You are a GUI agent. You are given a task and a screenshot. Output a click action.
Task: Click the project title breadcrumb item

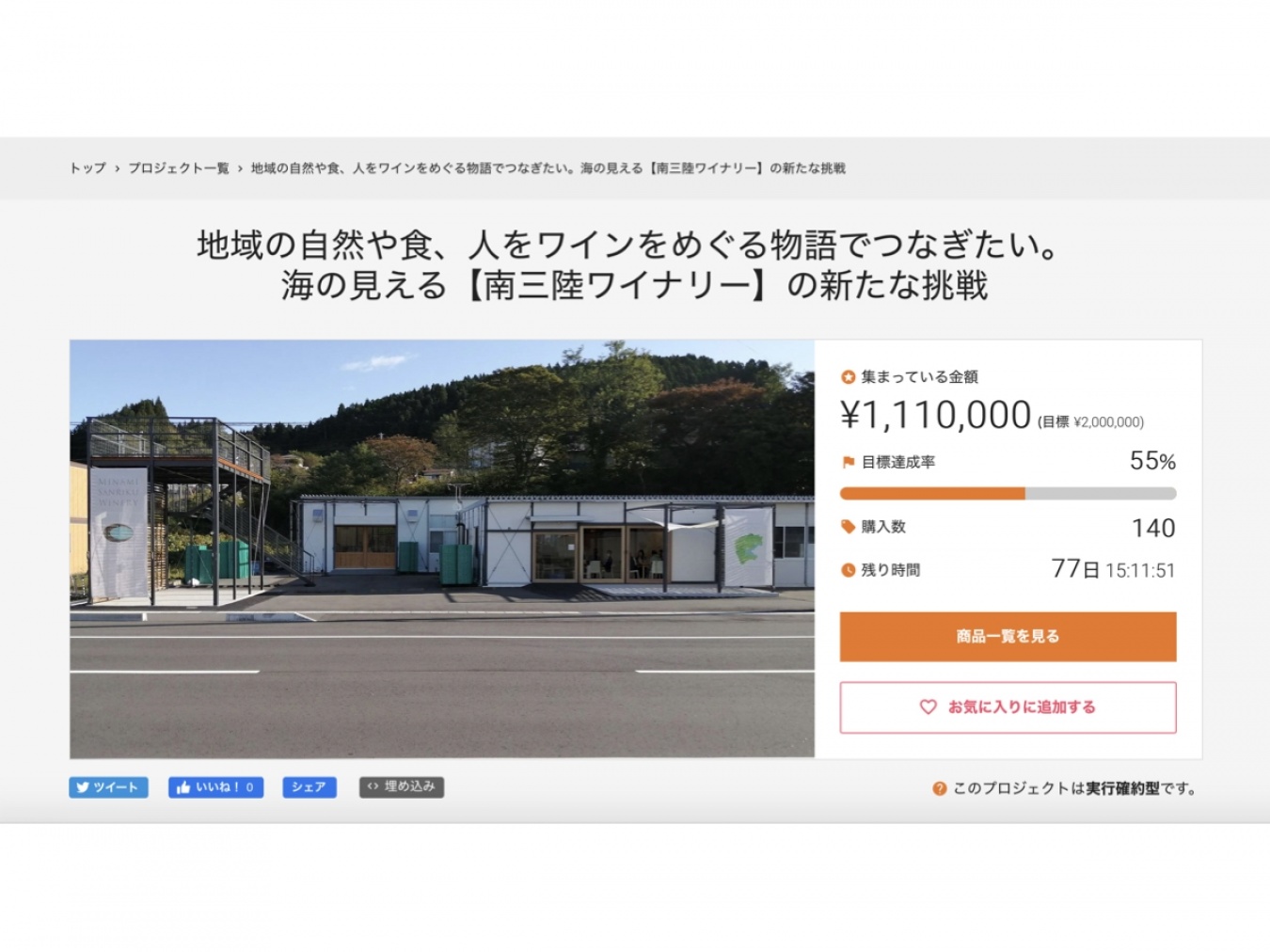tap(548, 168)
